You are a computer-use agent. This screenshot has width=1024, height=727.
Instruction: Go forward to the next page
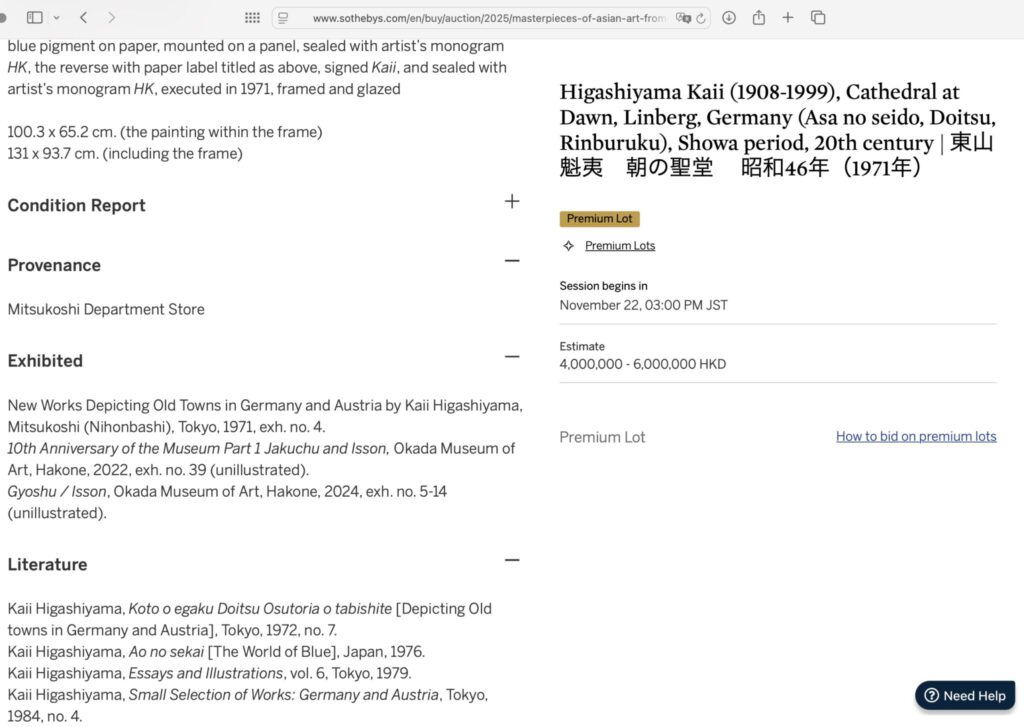[x=111, y=17]
